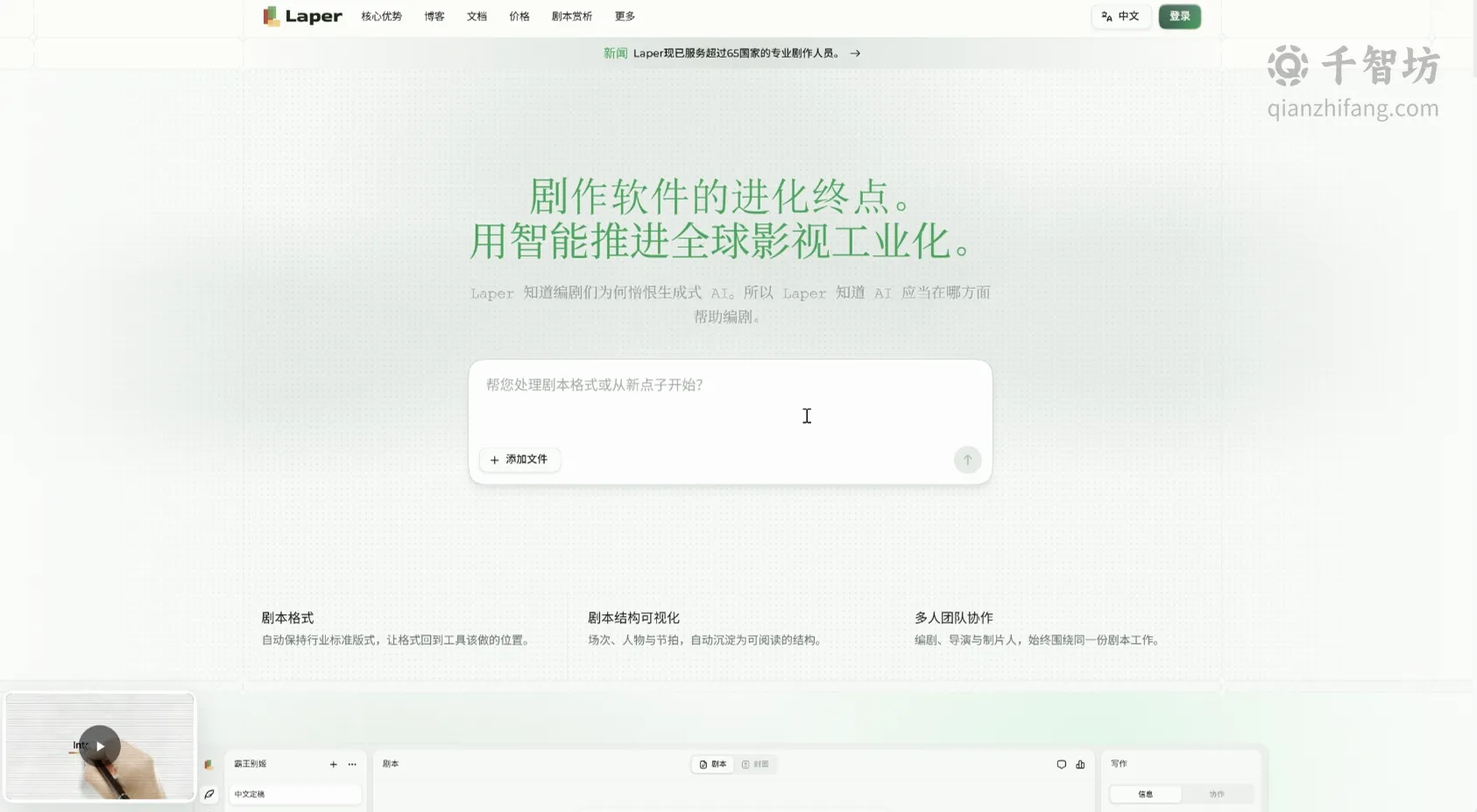1477x812 pixels.
Task: Switch to the 剧本 view tab
Action: (x=713, y=765)
